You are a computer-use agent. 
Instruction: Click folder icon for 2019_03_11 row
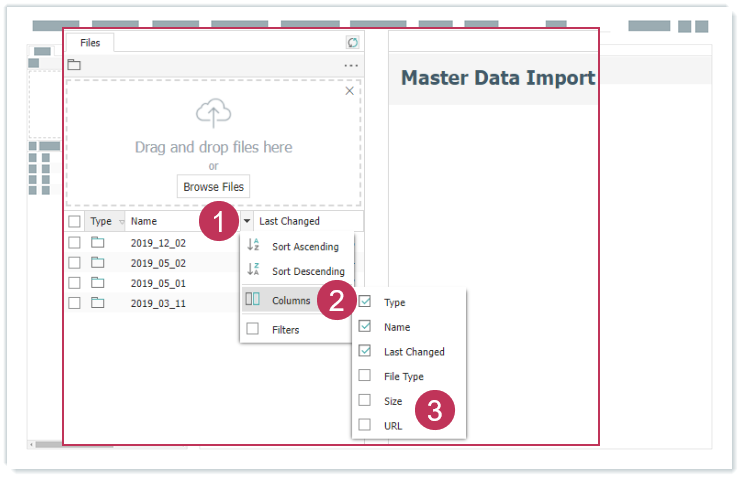(98, 302)
